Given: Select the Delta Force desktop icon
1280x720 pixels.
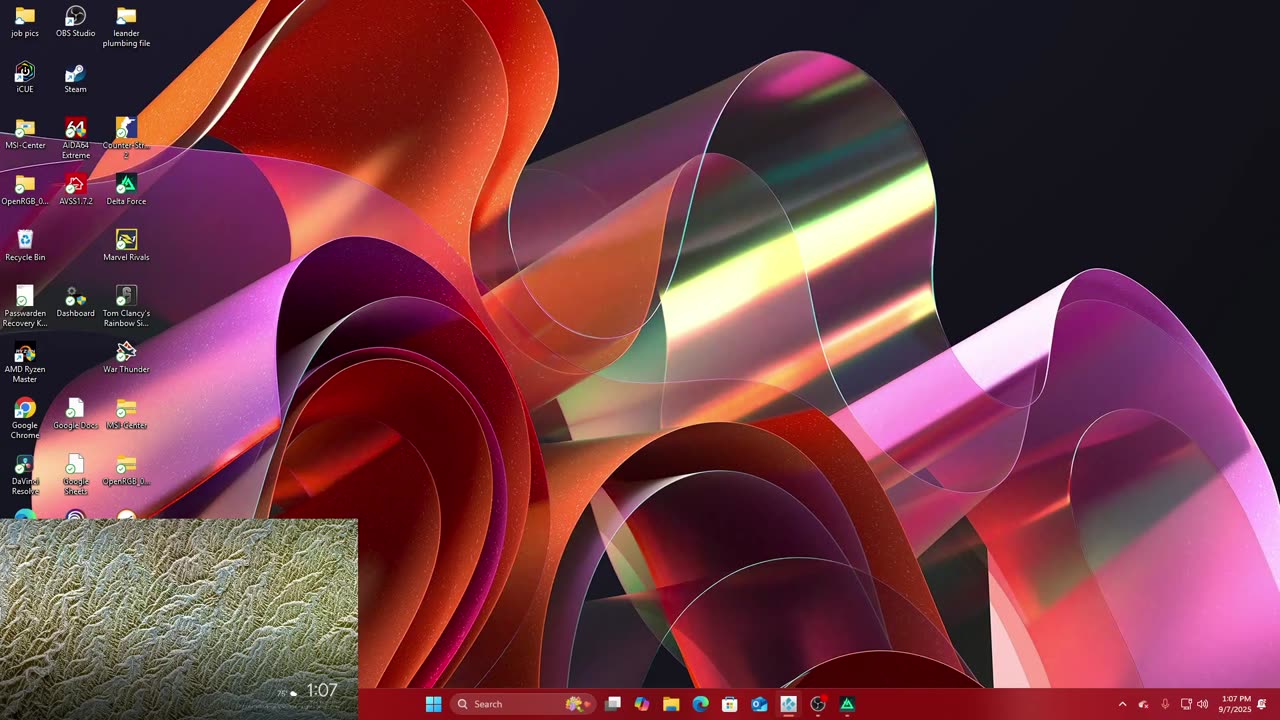Looking at the screenshot, I should tap(126, 190).
